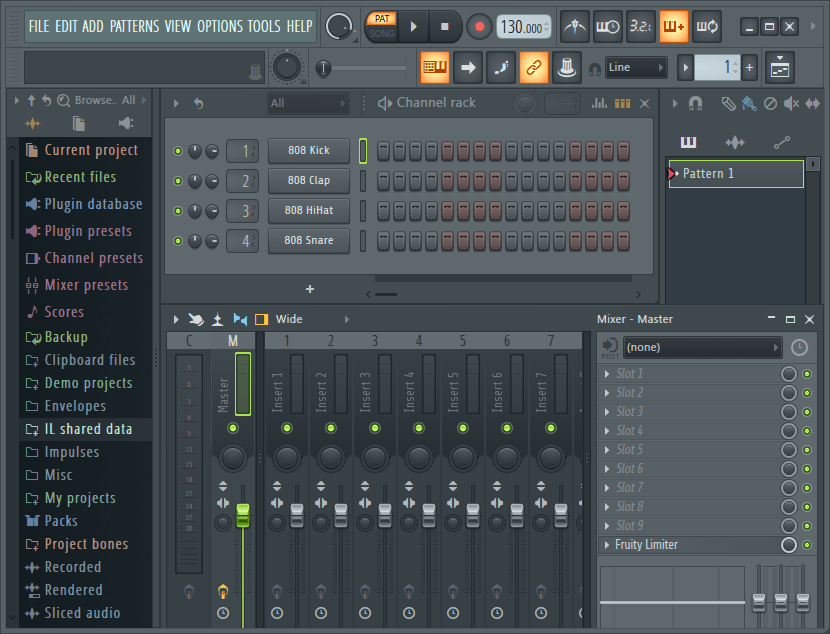Expand mixer Slot 5 options arrow
This screenshot has width=830, height=634.
pyautogui.click(x=607, y=450)
